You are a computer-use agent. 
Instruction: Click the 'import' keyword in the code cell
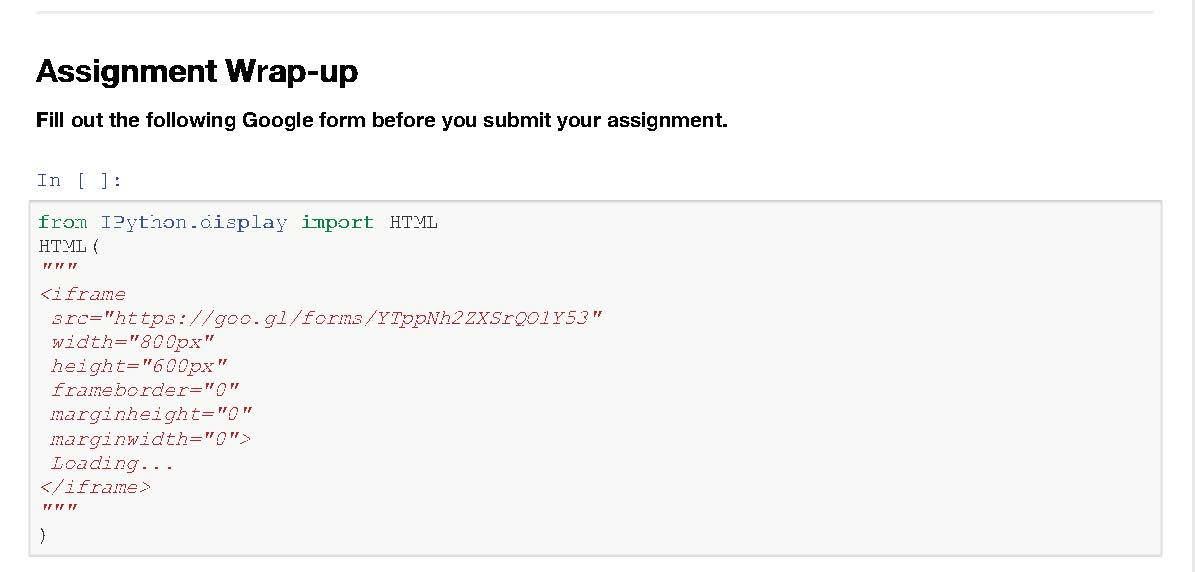[337, 222]
